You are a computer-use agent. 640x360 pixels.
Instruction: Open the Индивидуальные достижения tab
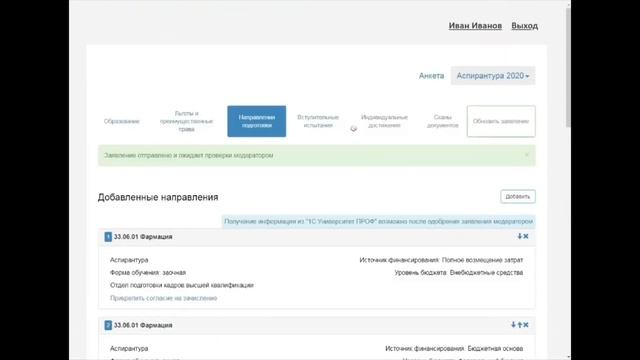click(x=384, y=121)
